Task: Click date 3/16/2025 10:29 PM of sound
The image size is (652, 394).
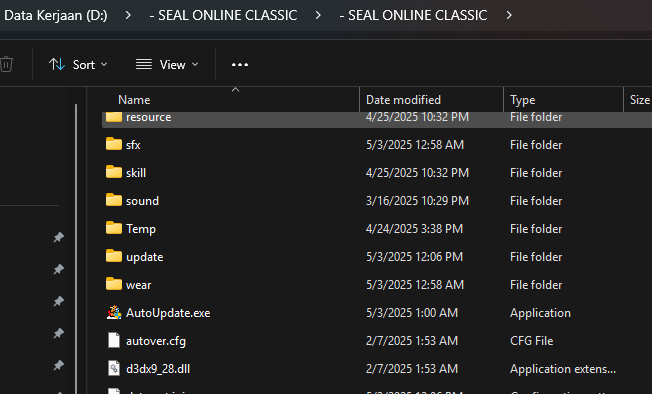Action: [417, 201]
